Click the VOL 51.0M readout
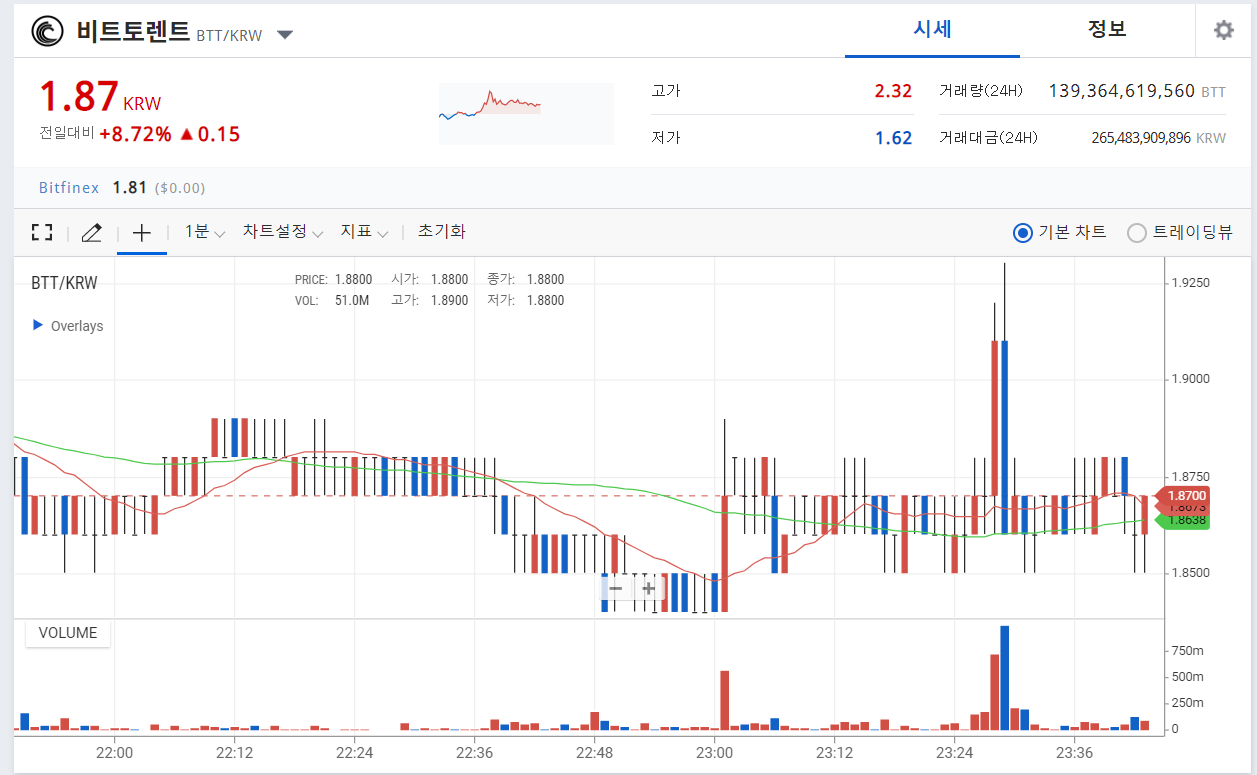The height and width of the screenshot is (775, 1257). point(332,300)
